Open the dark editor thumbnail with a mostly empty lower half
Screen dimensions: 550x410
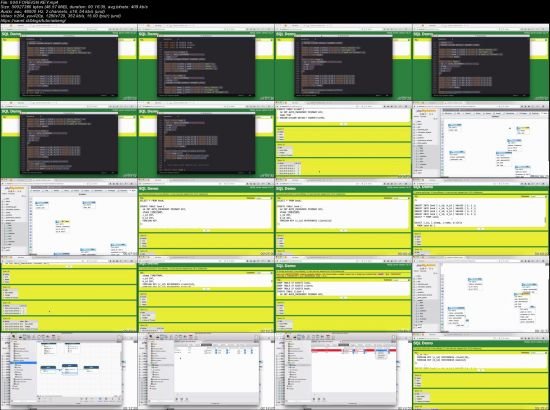[206, 139]
